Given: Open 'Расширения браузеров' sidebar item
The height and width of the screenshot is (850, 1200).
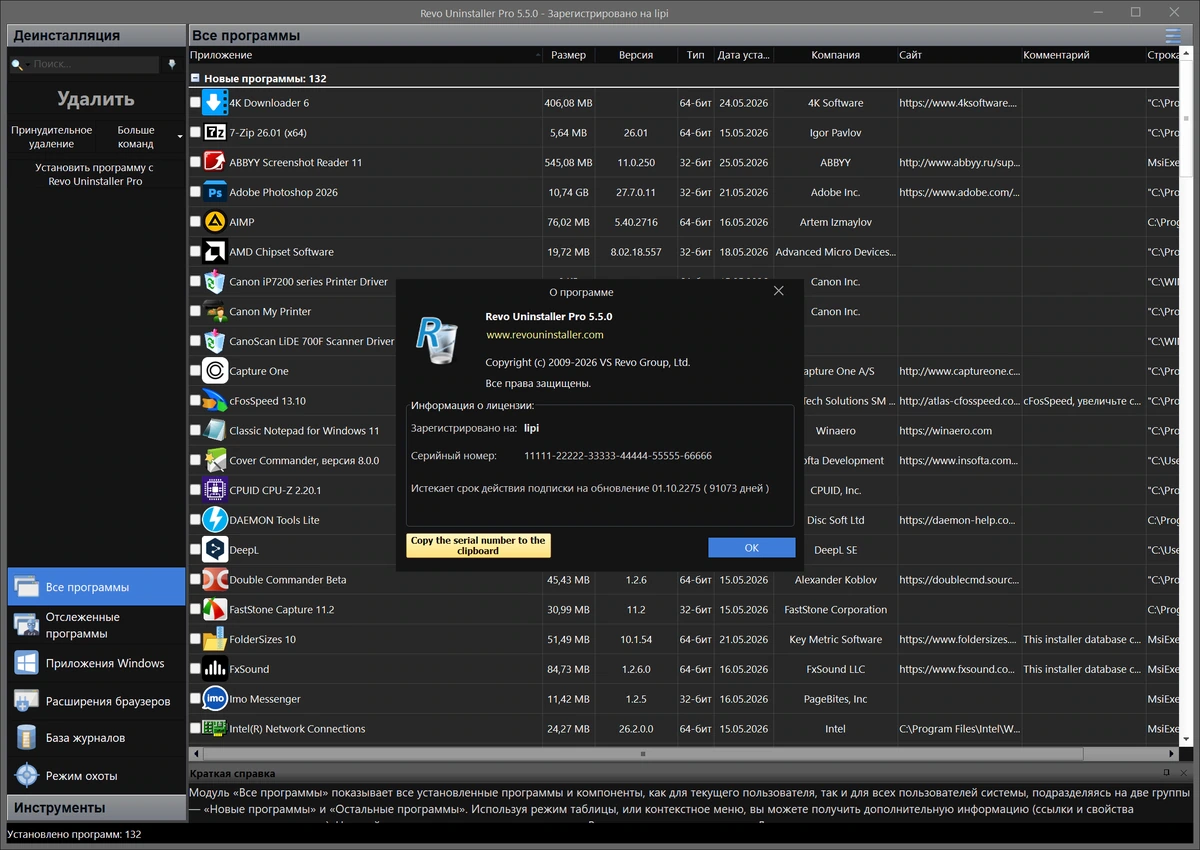Looking at the screenshot, I should coord(96,701).
